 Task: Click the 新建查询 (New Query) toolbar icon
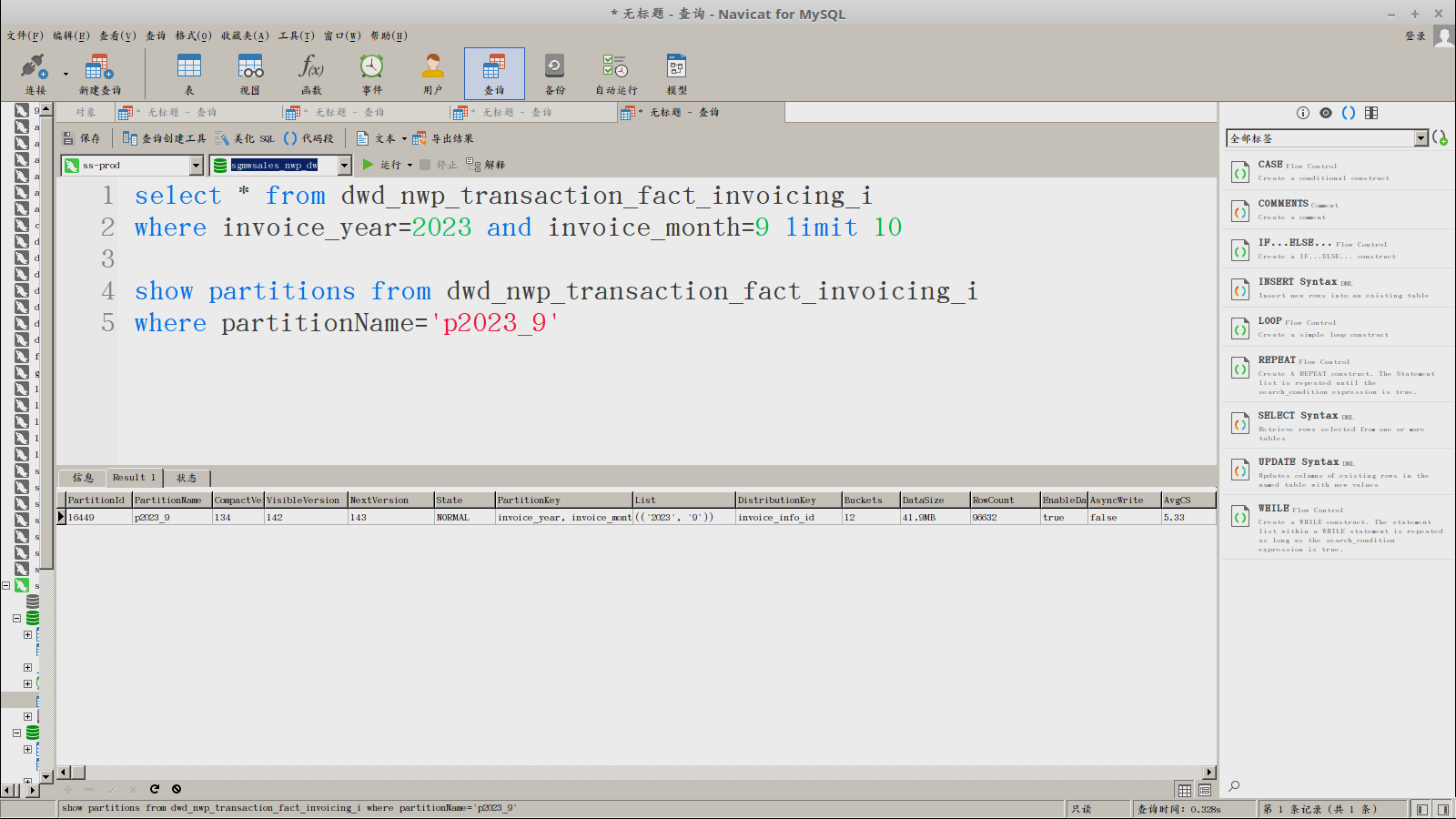pos(99,73)
